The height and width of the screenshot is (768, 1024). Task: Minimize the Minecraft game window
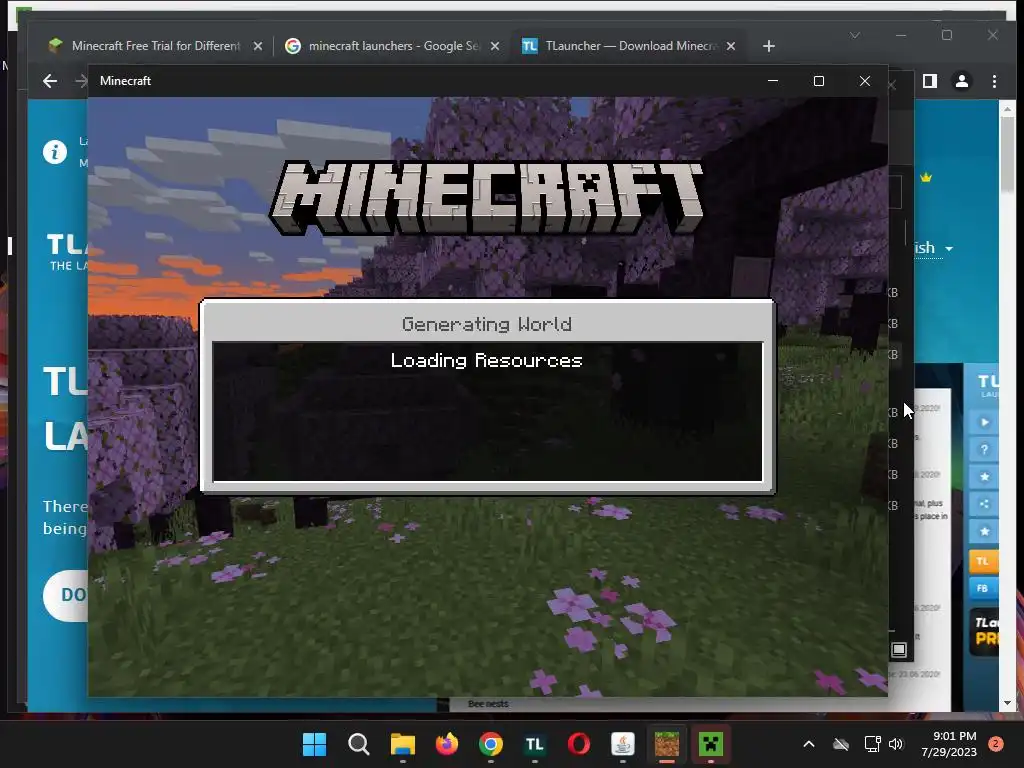[773, 81]
